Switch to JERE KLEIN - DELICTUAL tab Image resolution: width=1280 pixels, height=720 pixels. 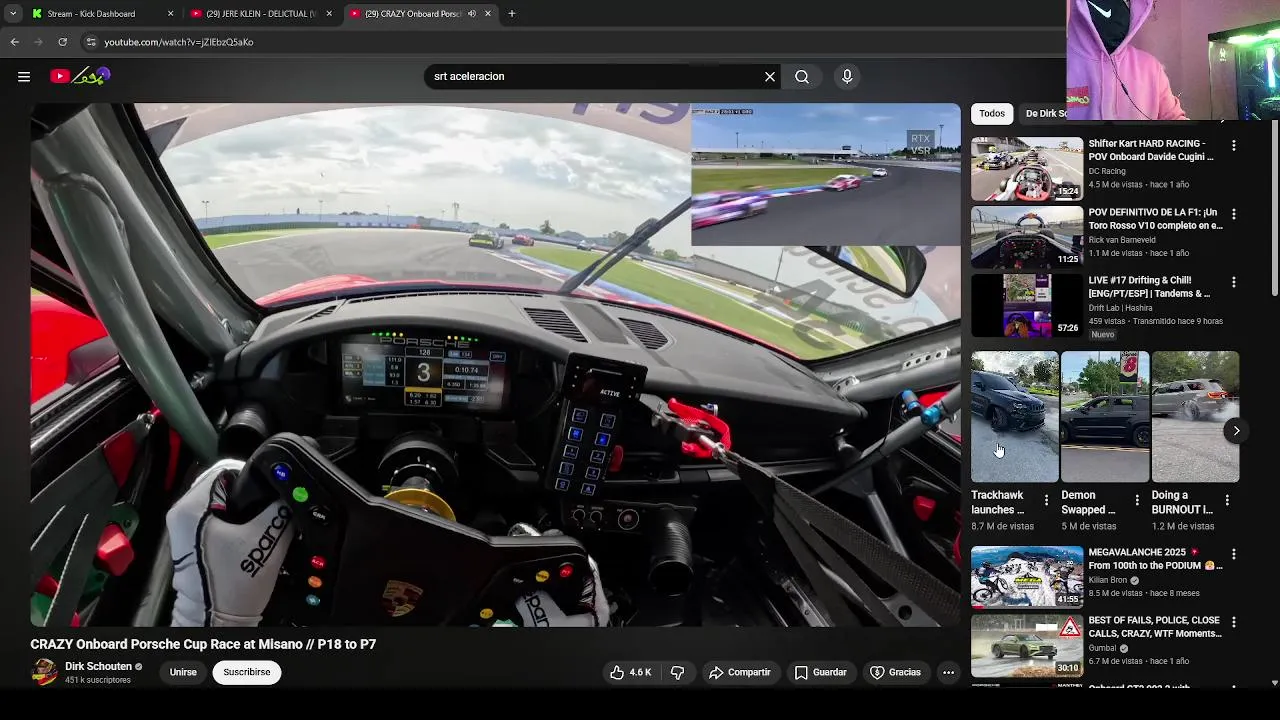[x=260, y=14]
